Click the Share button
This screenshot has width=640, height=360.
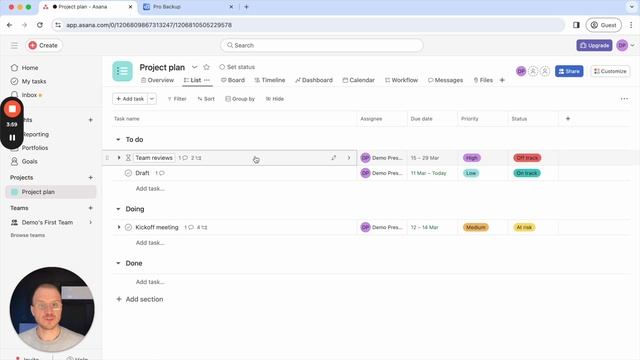tap(569, 71)
